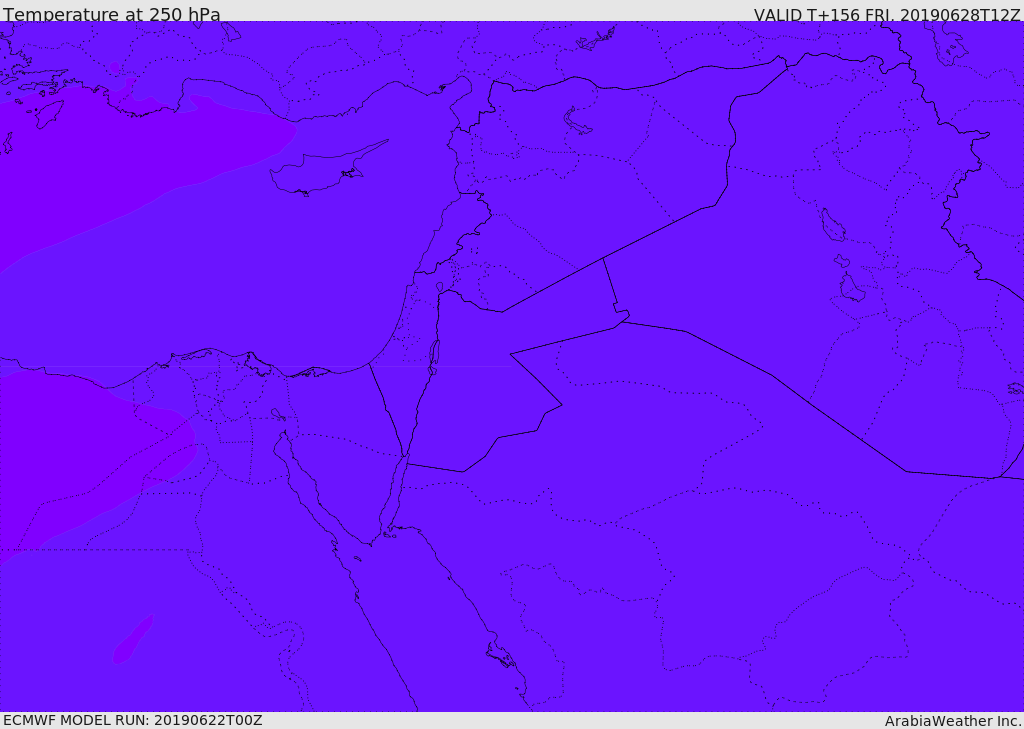Click the Sea of Galilee outline
Viewport: 1024px width, 729px height.
[x=440, y=287]
